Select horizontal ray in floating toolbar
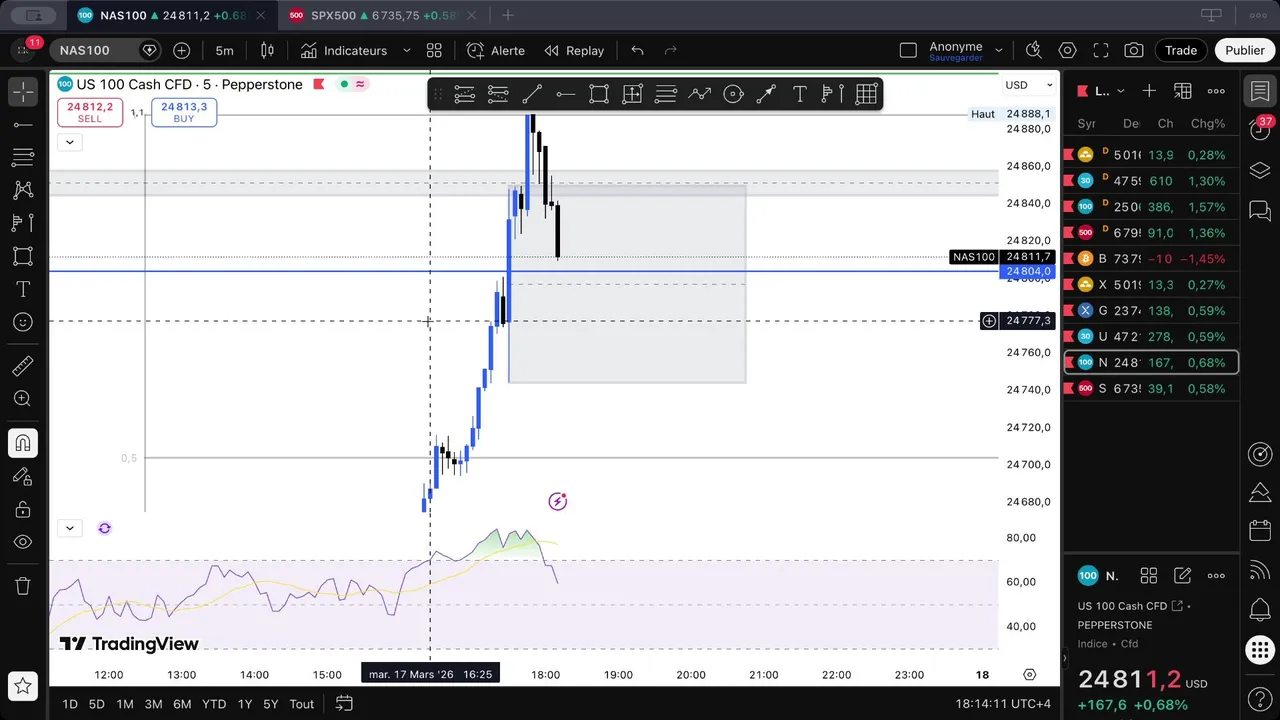The width and height of the screenshot is (1280, 720). tap(566, 94)
